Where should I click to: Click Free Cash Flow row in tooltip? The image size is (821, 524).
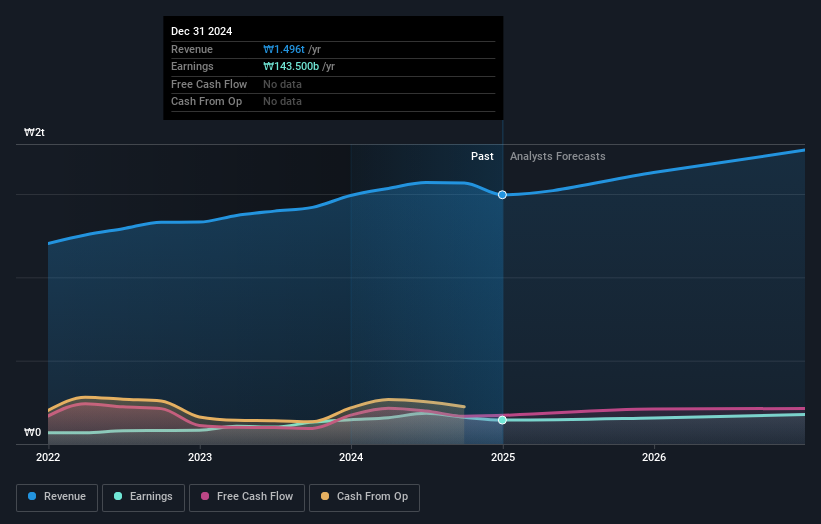[333, 84]
